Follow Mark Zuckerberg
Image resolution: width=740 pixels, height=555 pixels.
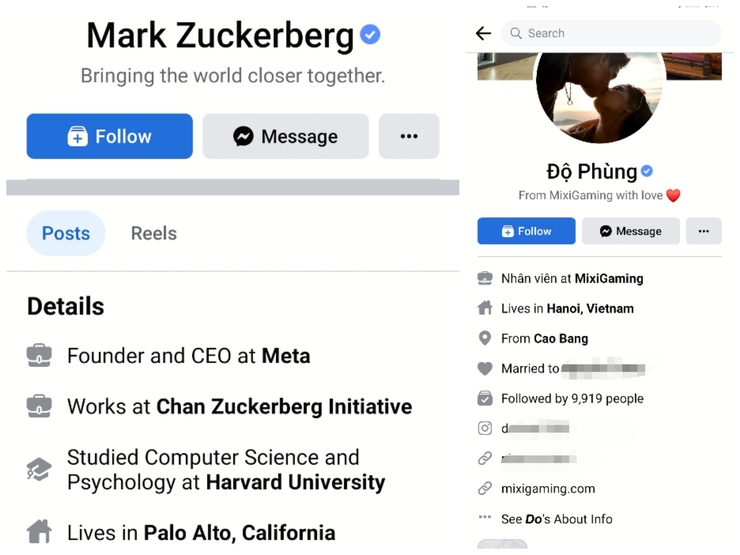coord(110,136)
